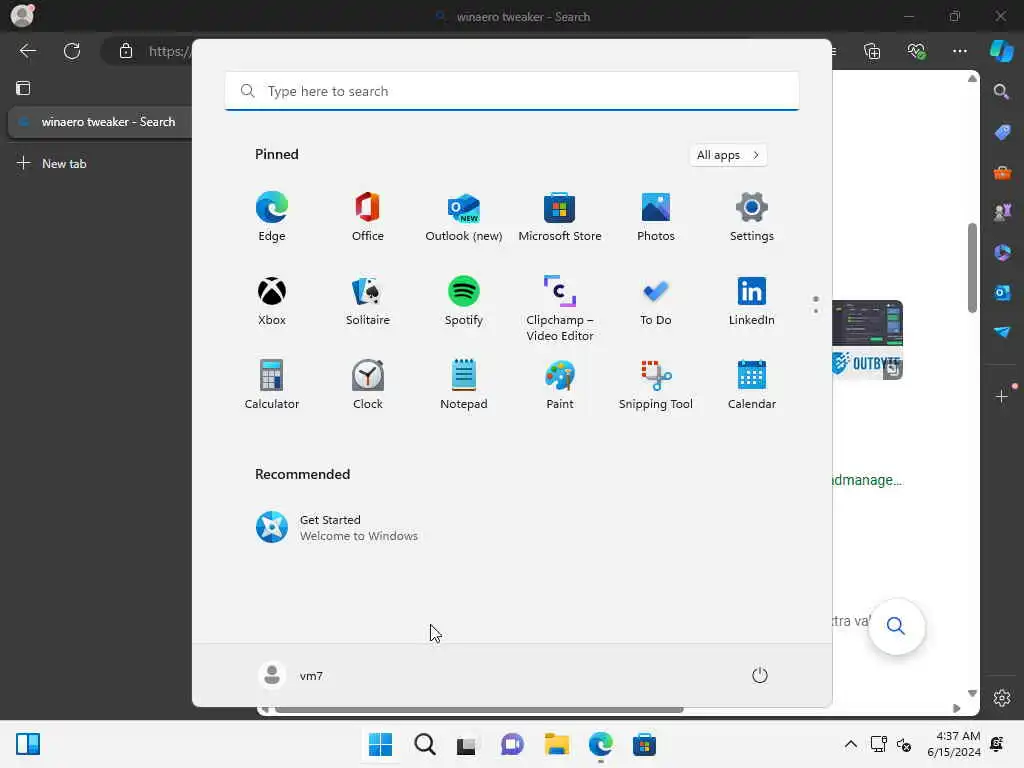
Task: Open Settings from pinned apps
Action: point(752,216)
